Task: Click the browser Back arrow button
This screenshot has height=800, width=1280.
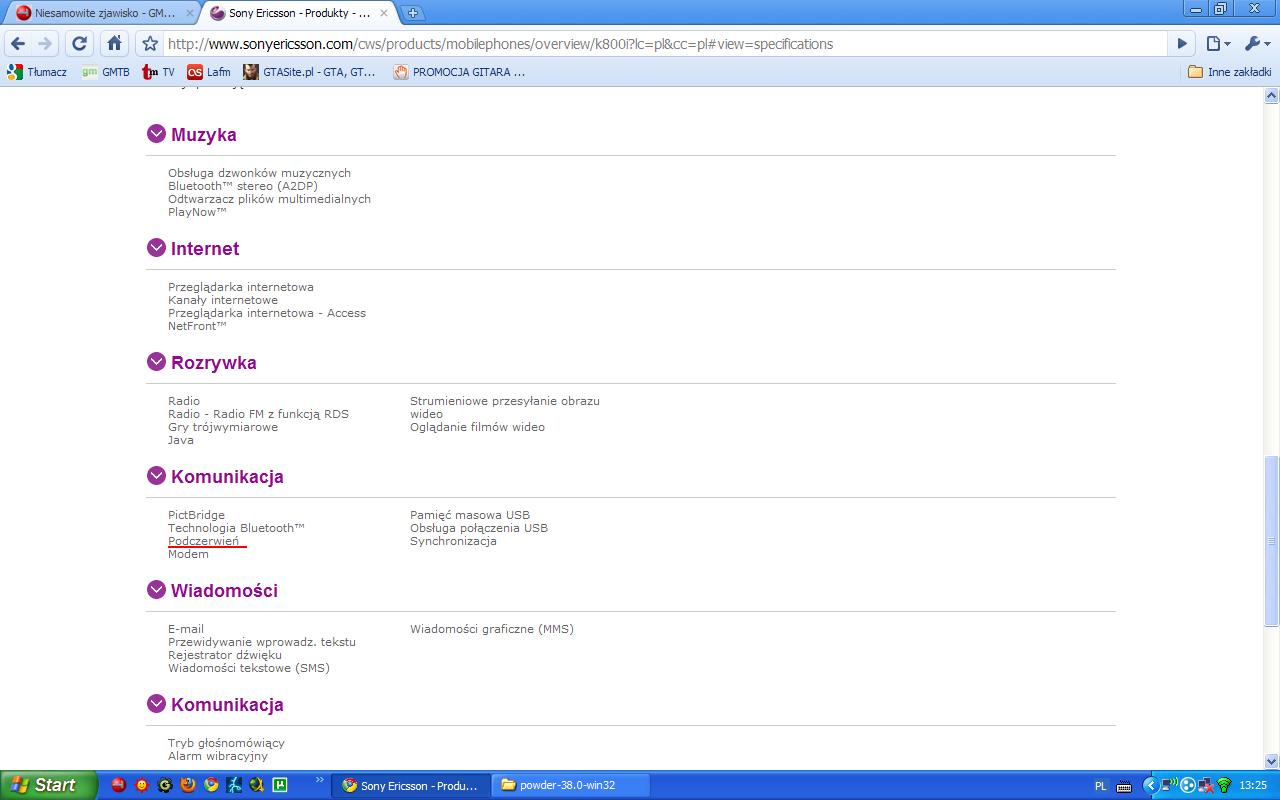Action: pyautogui.click(x=18, y=44)
